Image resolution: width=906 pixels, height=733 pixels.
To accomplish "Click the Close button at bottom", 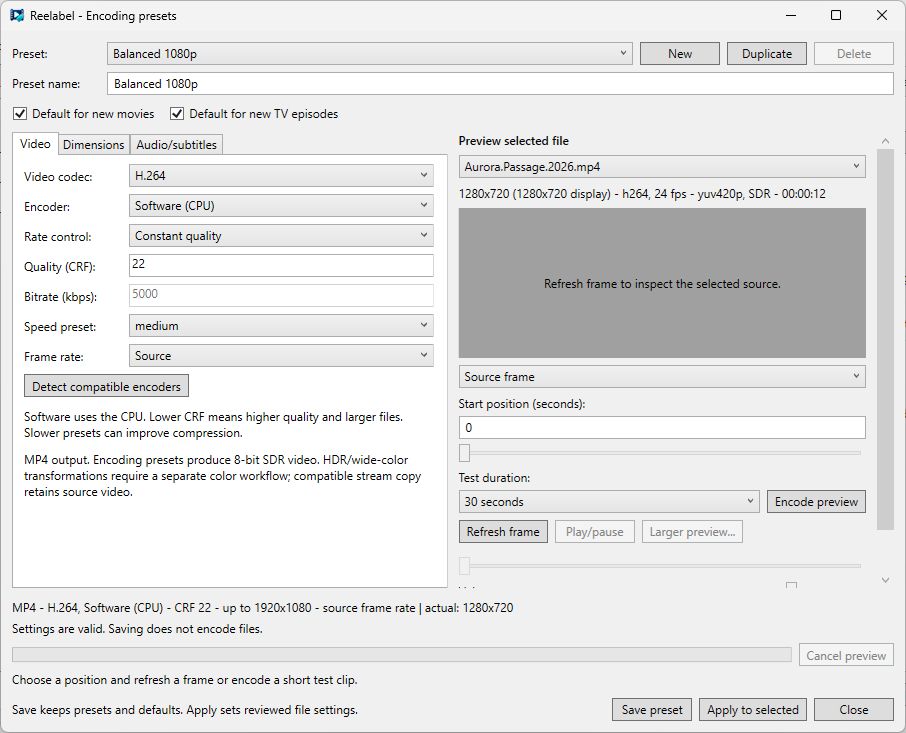I will 854,710.
